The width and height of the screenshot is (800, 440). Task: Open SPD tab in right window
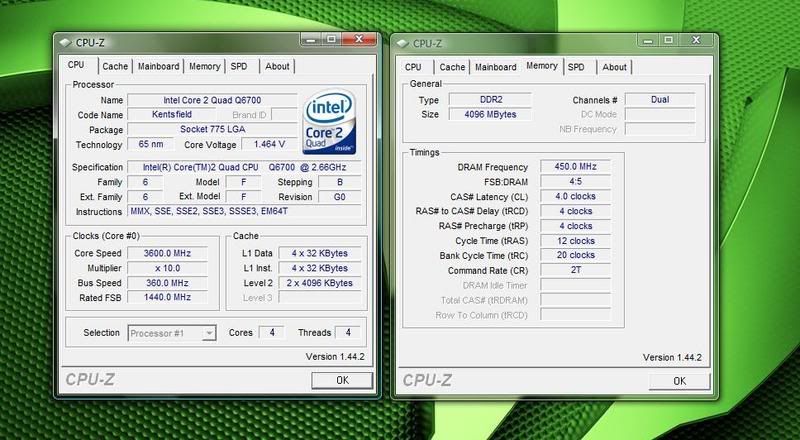coord(576,67)
